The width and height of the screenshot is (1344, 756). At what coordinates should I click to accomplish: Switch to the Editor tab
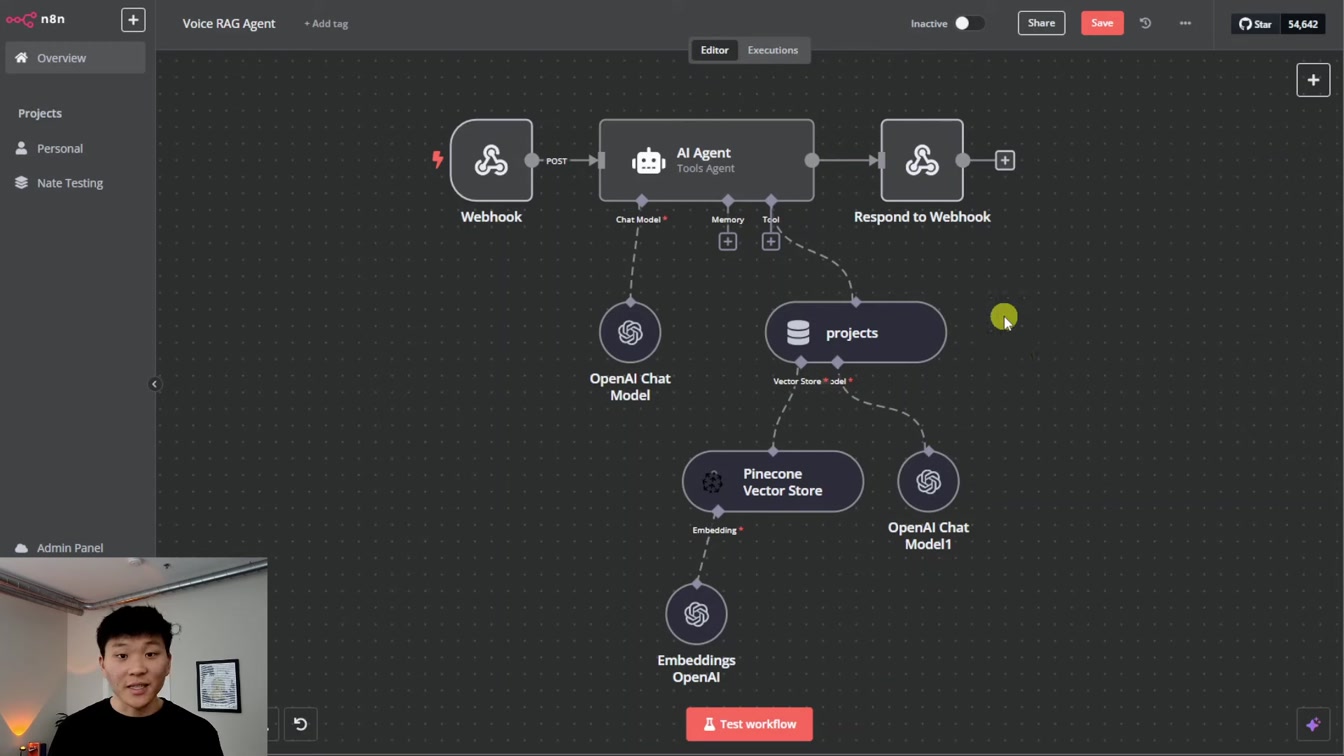click(x=714, y=50)
